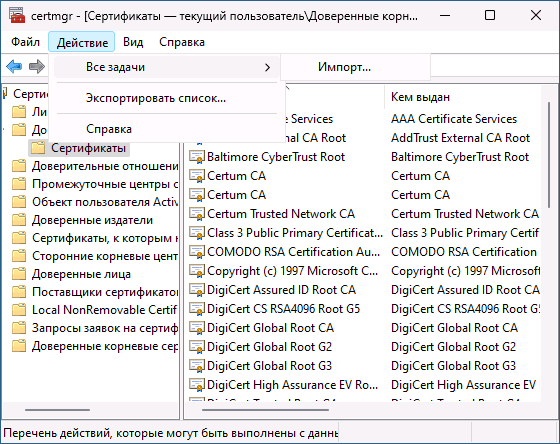560x444 pixels.
Task: Click the Class 3 Public Primary certificate icon
Action: [197, 233]
